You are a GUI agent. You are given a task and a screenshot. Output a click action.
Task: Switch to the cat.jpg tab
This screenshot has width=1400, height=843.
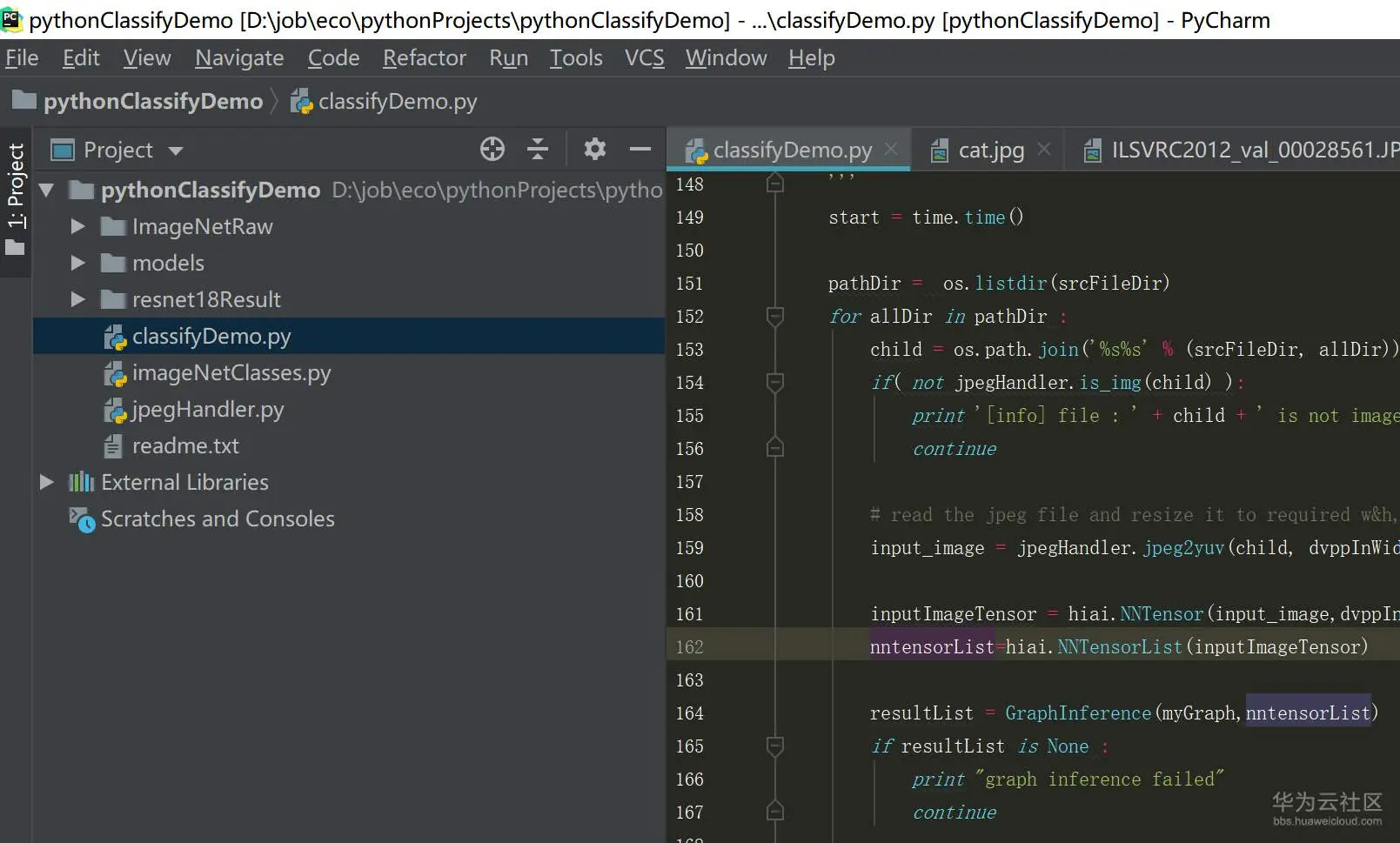coord(990,151)
